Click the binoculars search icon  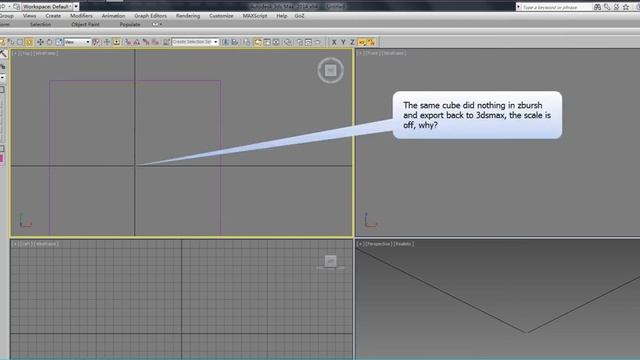pos(597,7)
